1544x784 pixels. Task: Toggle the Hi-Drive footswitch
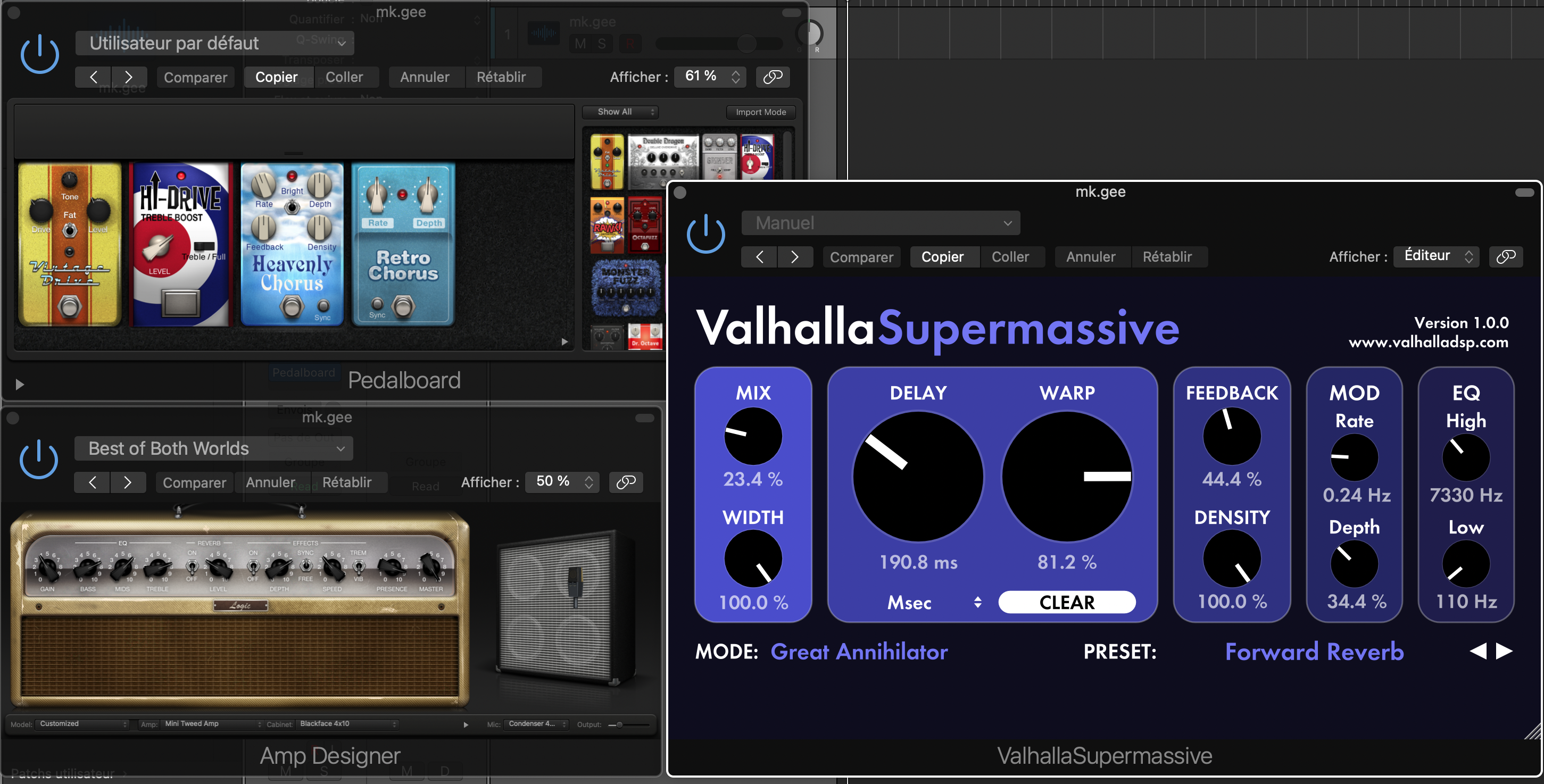[180, 303]
